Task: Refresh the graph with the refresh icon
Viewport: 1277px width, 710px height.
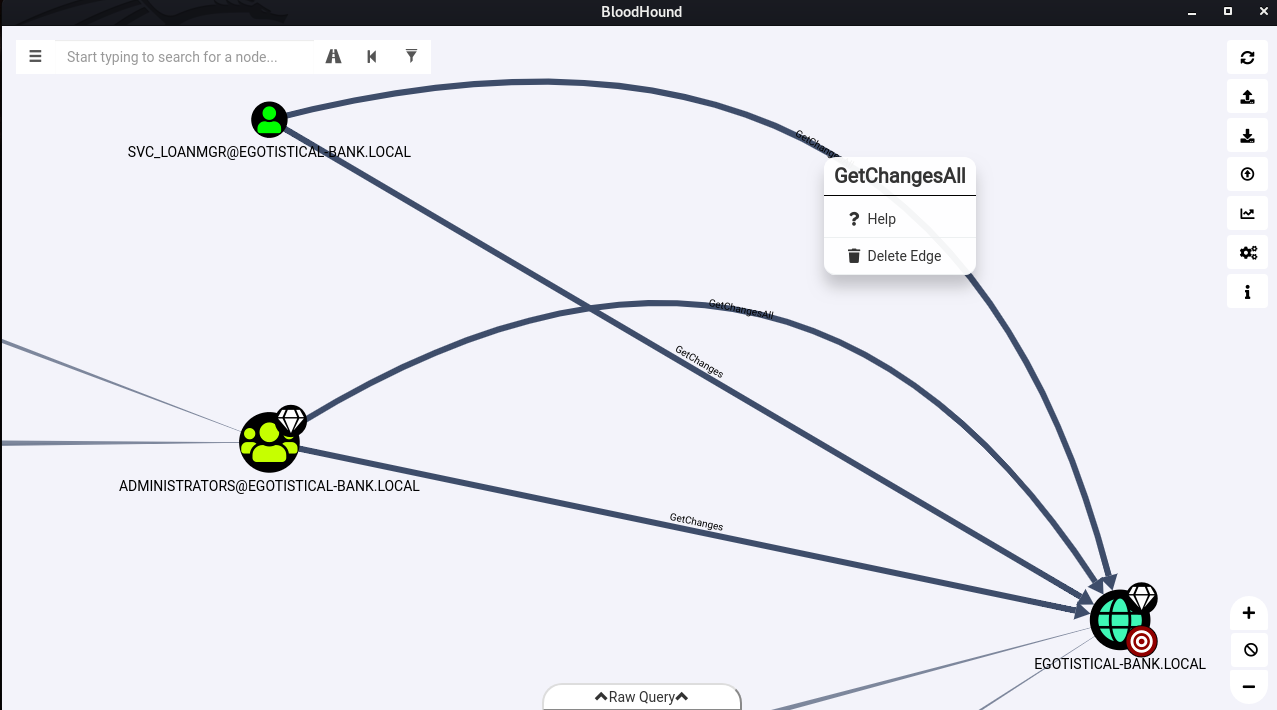Action: 1247,57
